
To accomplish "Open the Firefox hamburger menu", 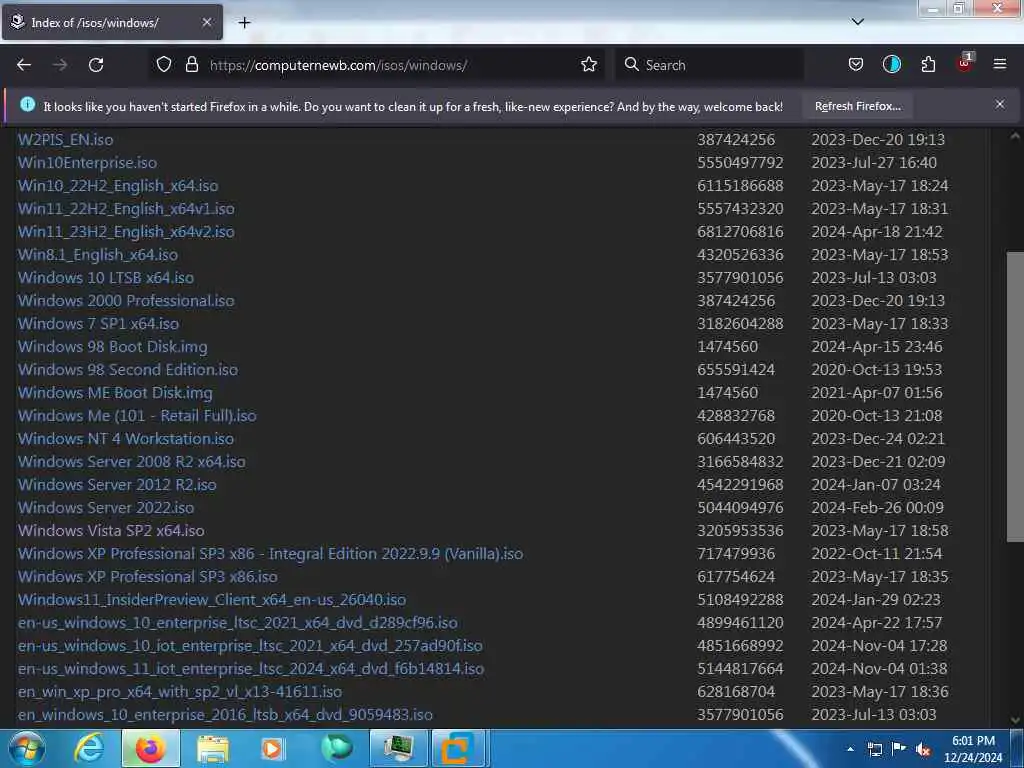I will click(x=999, y=64).
